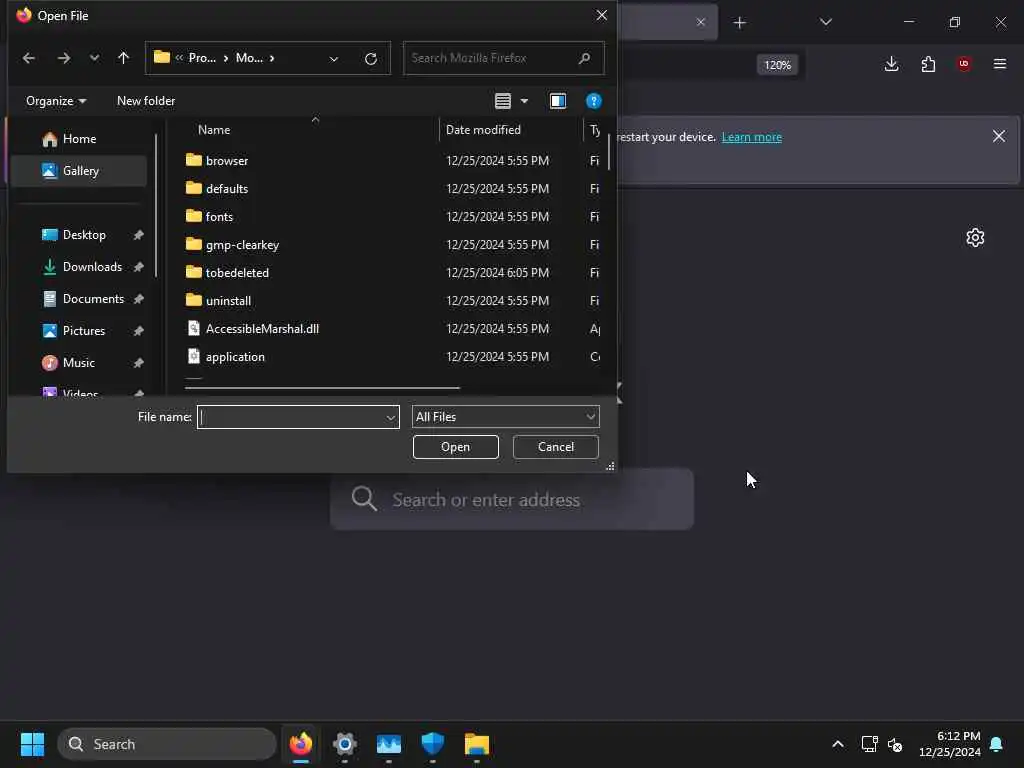Open Desktop in navigation pane
This screenshot has height=768, width=1024.
(x=84, y=234)
